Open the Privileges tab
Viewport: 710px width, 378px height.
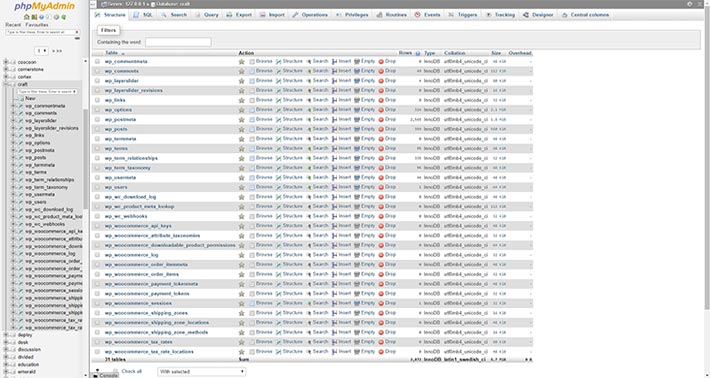pyautogui.click(x=352, y=15)
